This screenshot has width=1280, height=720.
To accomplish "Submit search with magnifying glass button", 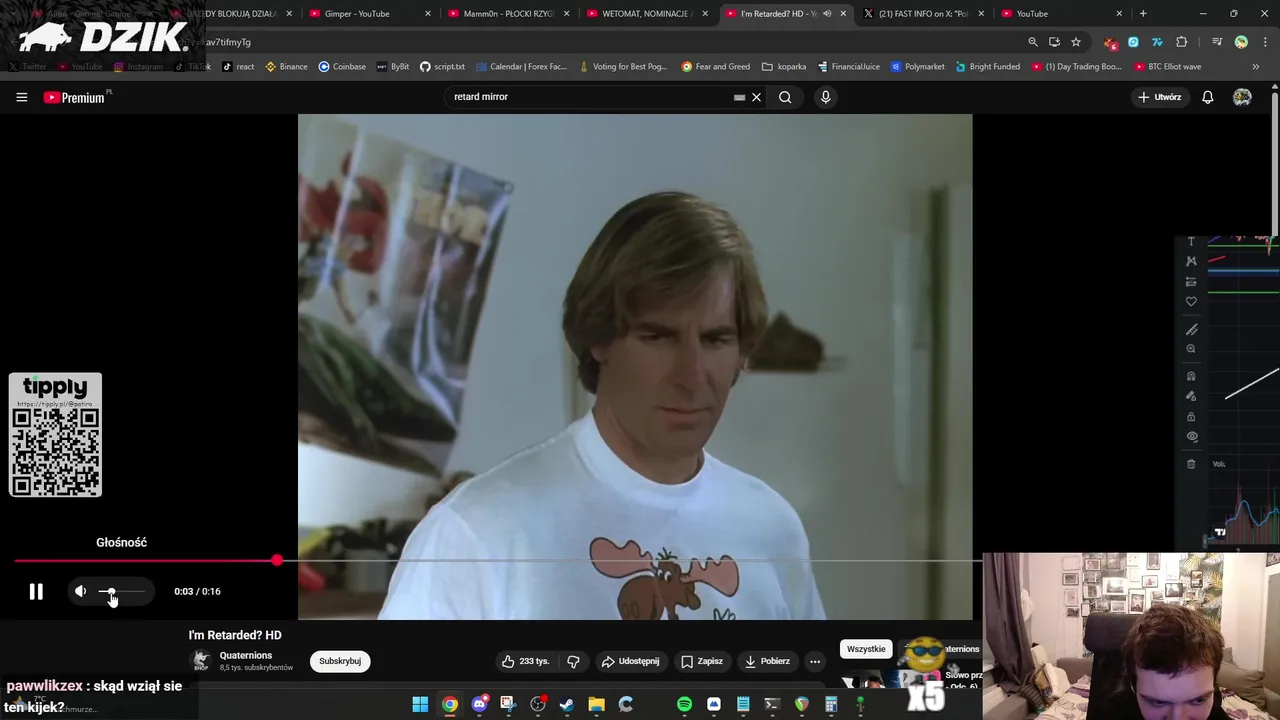I will click(785, 97).
